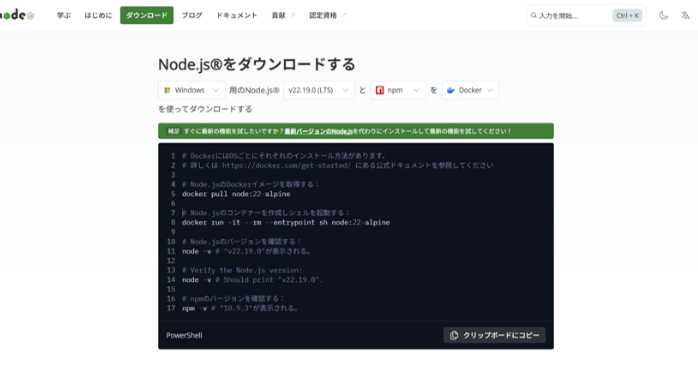
Task: Click the search magnifier icon
Action: click(x=533, y=16)
